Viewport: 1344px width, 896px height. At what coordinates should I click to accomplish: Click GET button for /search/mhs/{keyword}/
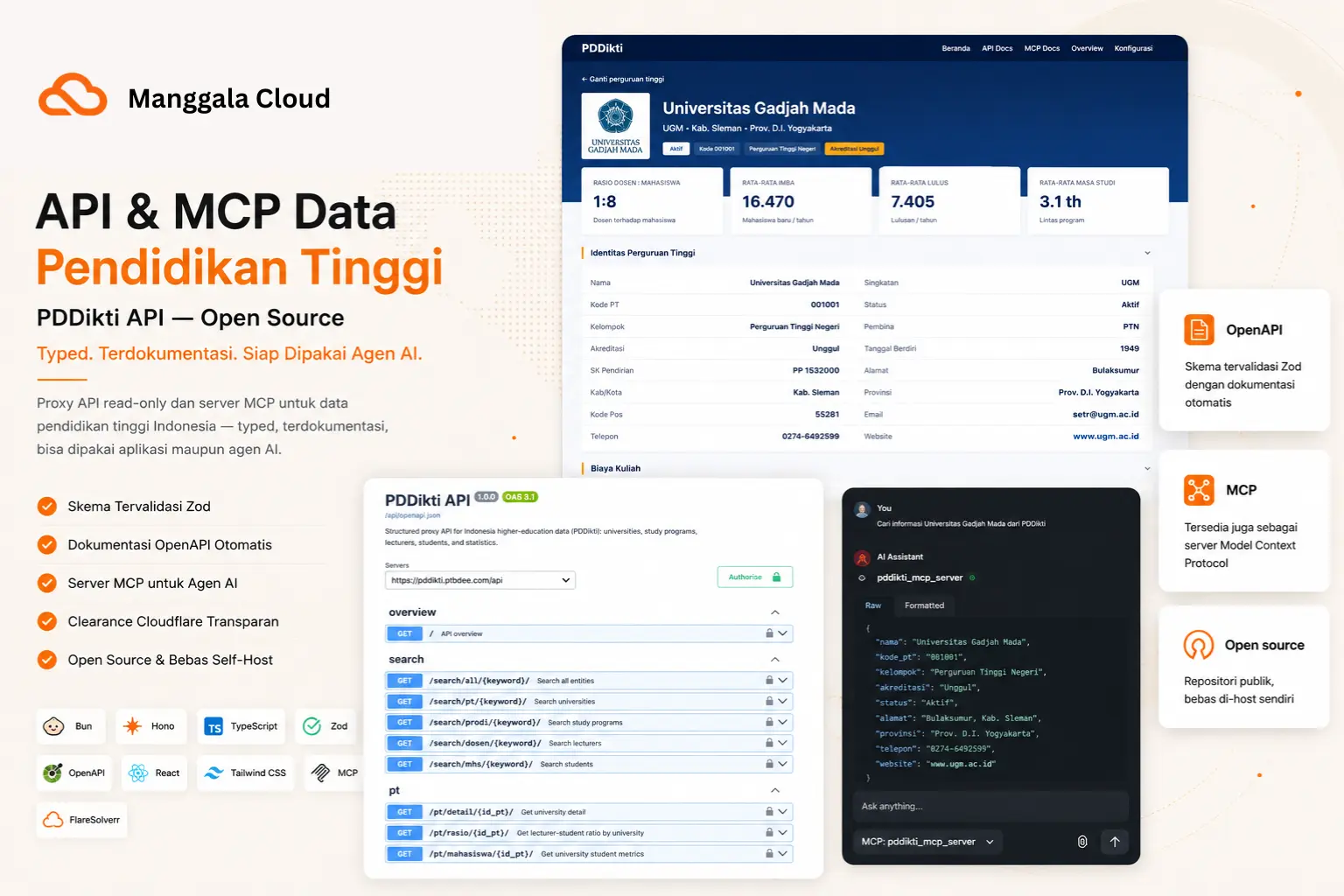point(404,765)
